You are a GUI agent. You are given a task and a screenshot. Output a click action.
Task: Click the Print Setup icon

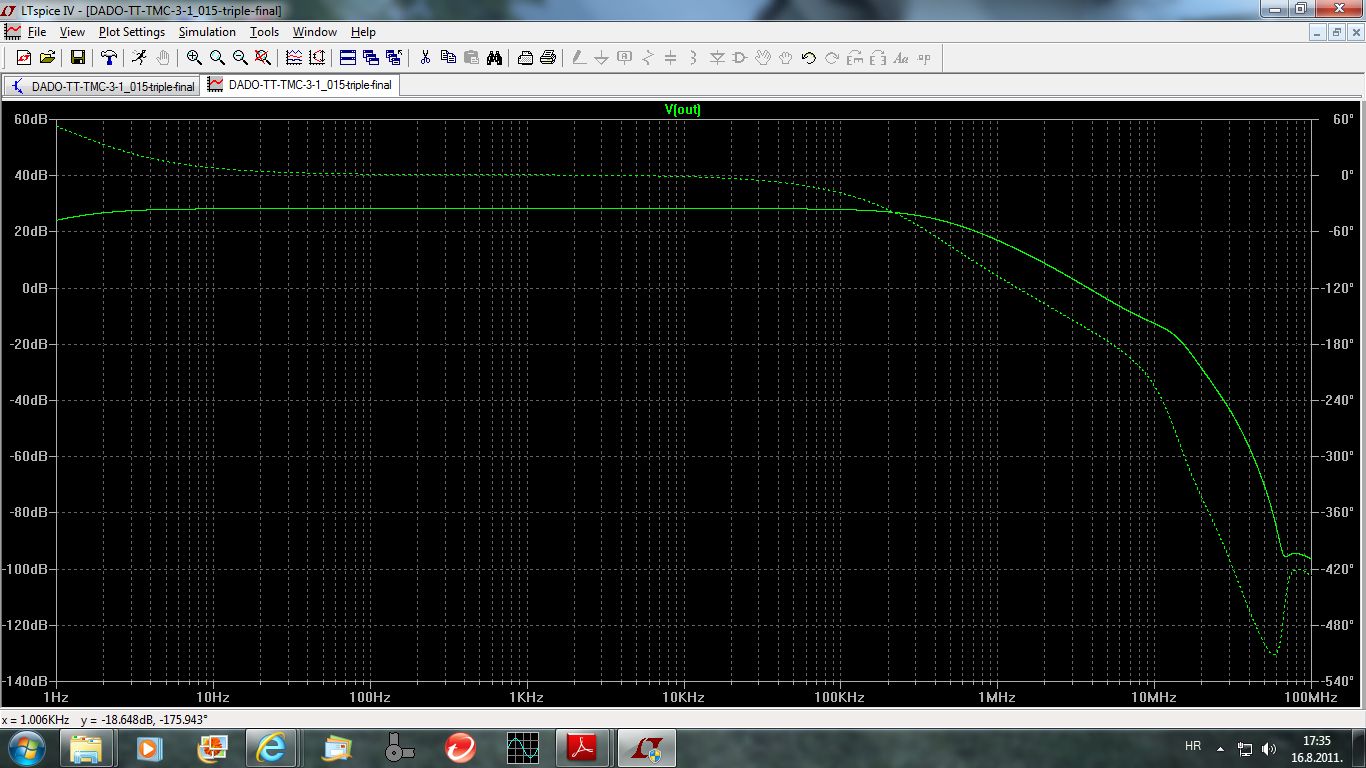point(525,58)
